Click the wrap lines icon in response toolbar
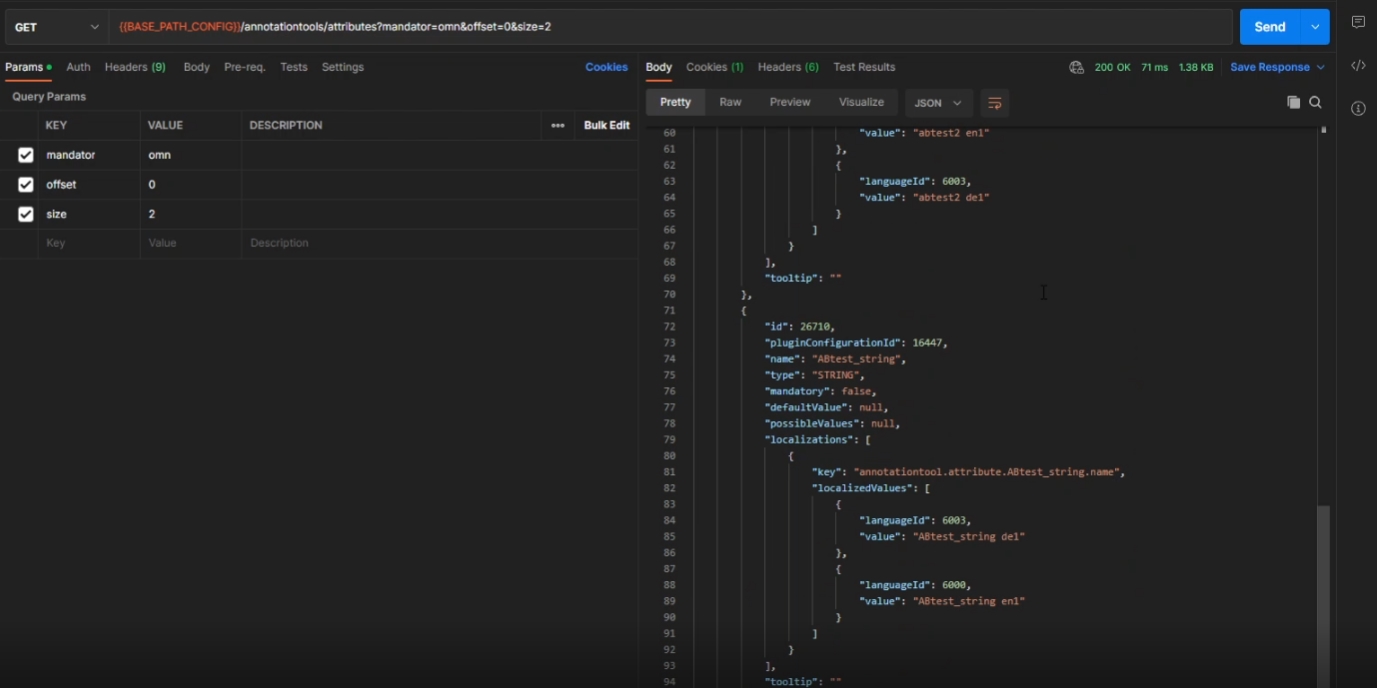The width and height of the screenshot is (1377, 688). coord(994,103)
